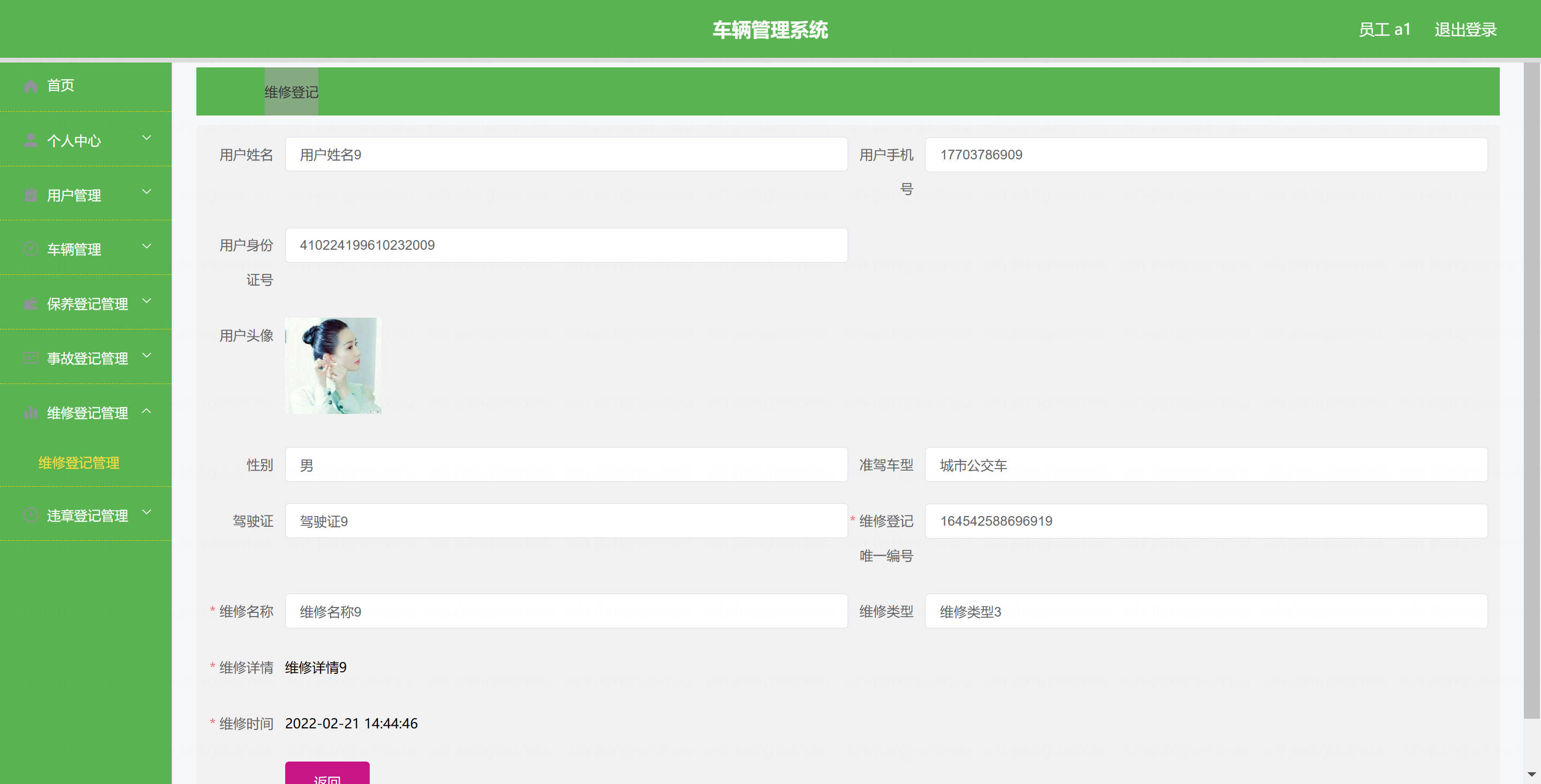The height and width of the screenshot is (784, 1541).
Task: Click the home icon beside 首页
Action: [31, 86]
